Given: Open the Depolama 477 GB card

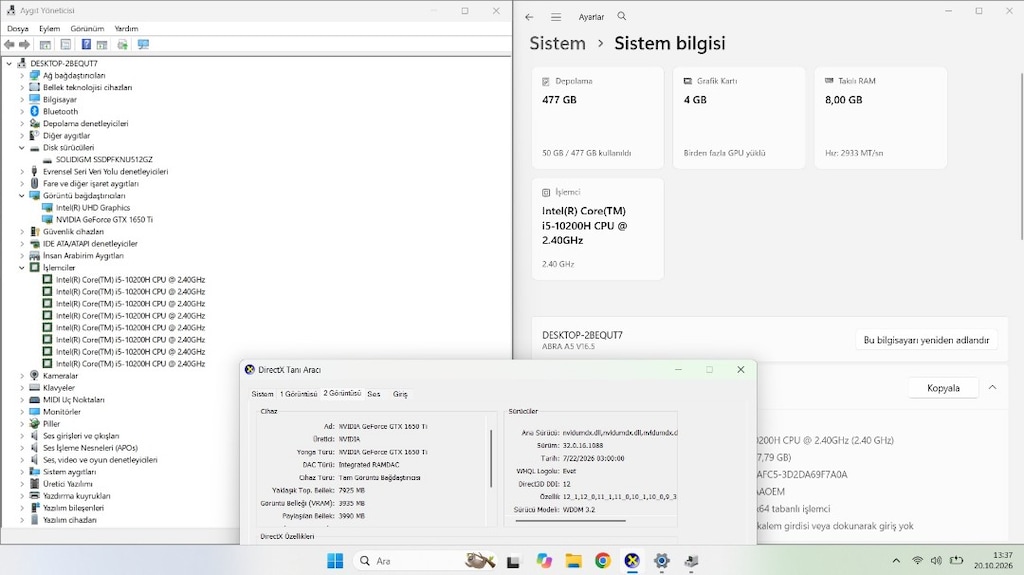Looking at the screenshot, I should pos(598,118).
